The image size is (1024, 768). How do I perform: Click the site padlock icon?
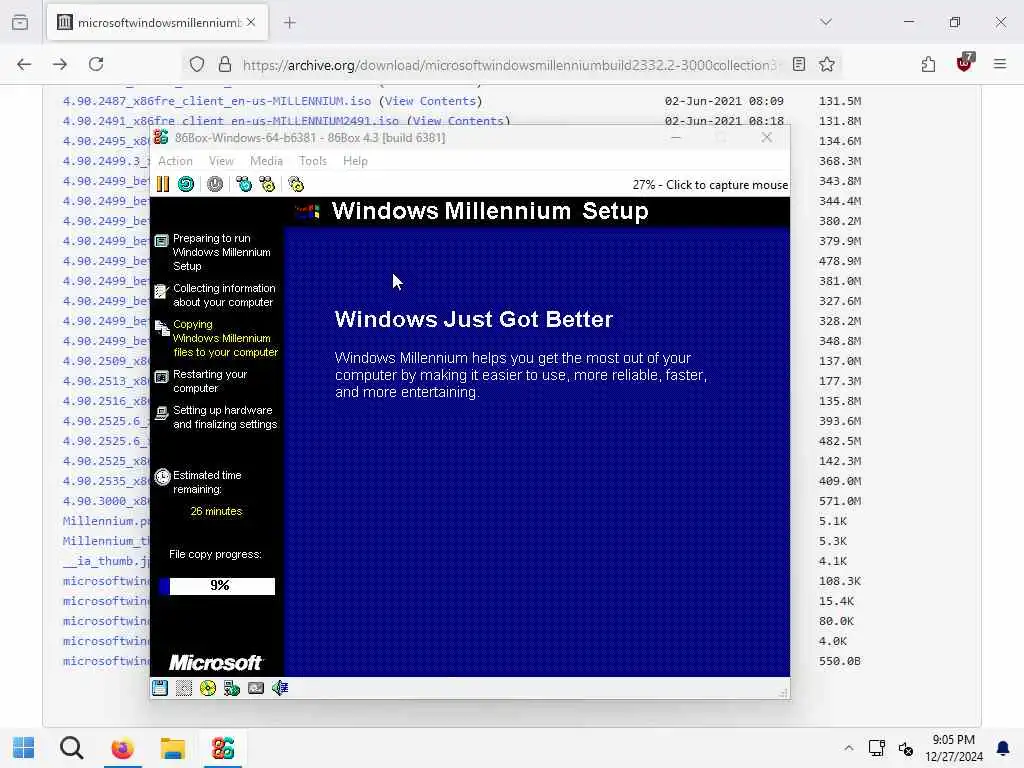pos(225,64)
